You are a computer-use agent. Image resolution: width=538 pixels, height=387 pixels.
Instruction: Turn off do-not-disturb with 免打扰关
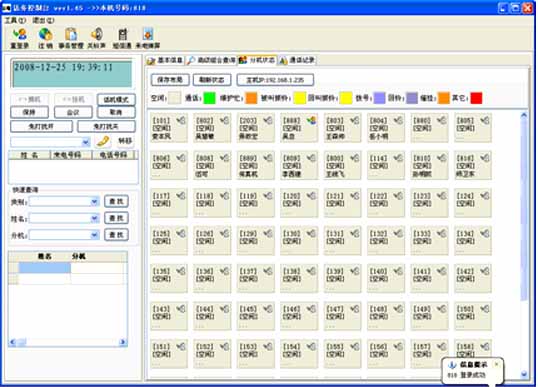[106, 127]
